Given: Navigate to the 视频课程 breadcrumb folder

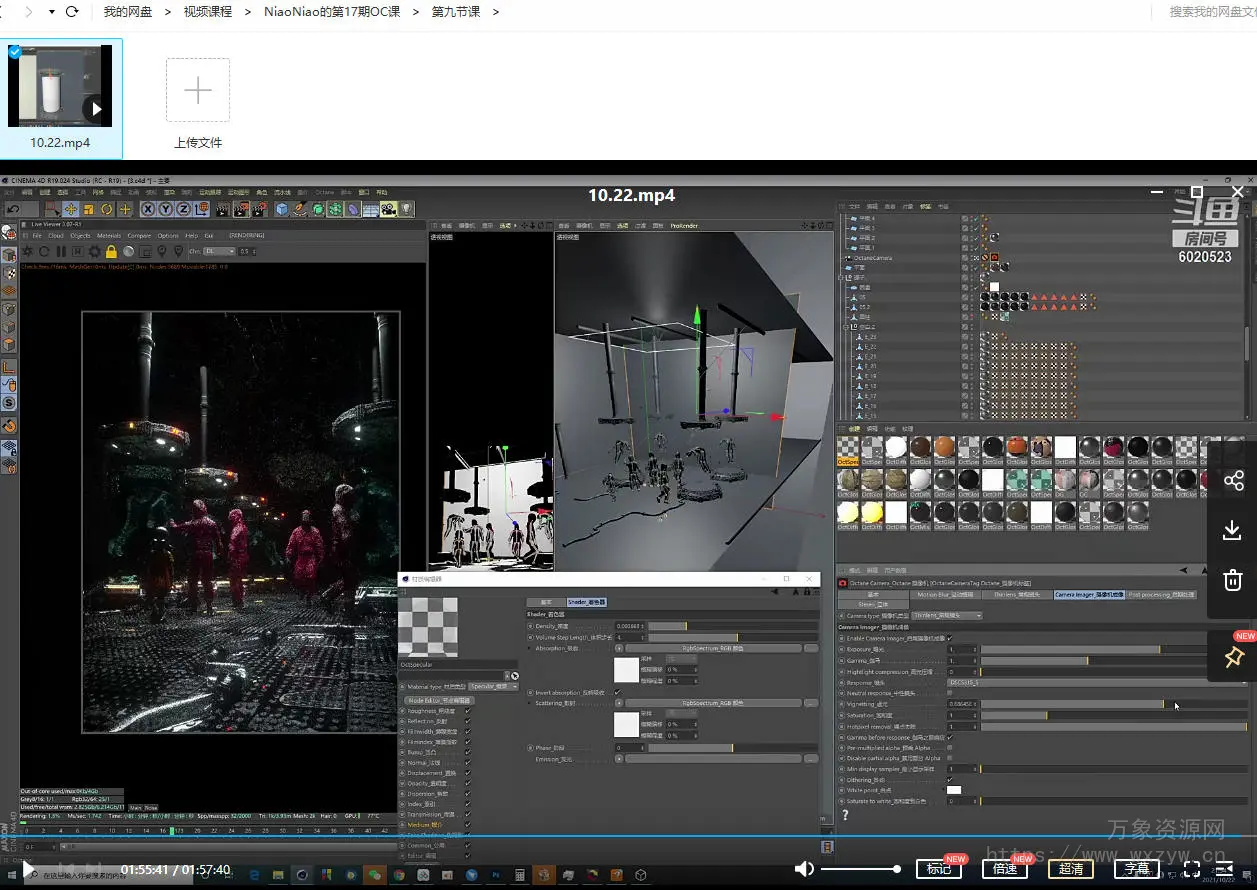Looking at the screenshot, I should [x=207, y=12].
